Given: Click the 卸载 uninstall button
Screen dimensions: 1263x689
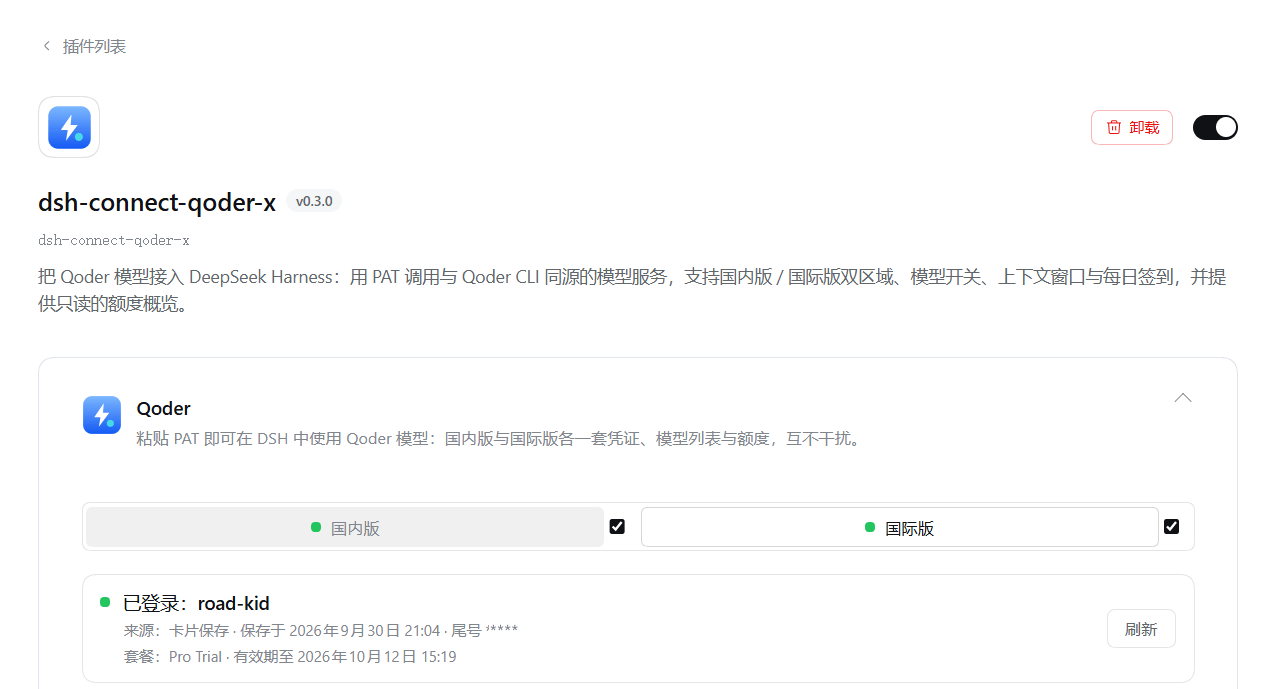Looking at the screenshot, I should [1132, 127].
